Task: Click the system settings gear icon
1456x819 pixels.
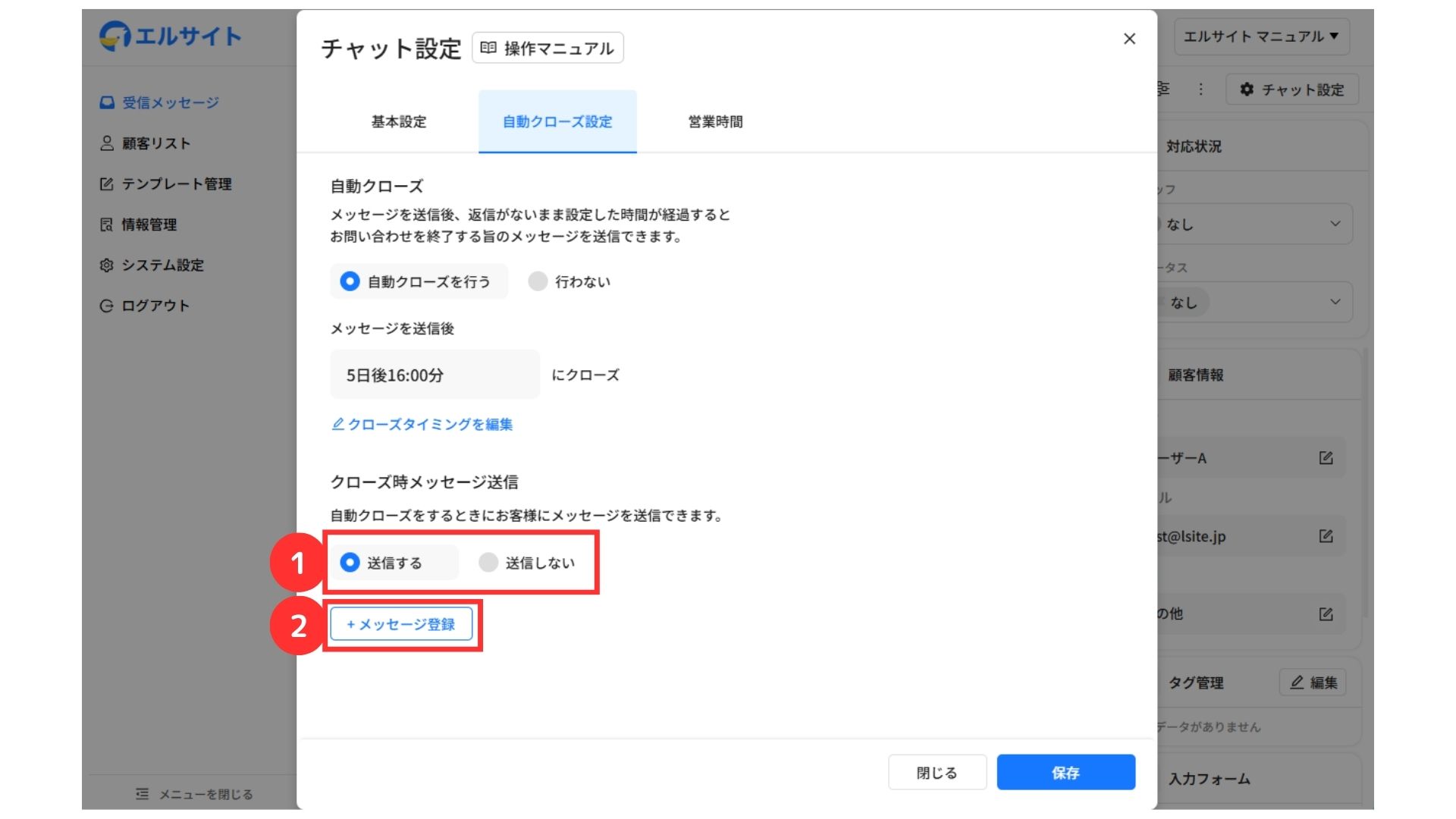Action: [107, 265]
